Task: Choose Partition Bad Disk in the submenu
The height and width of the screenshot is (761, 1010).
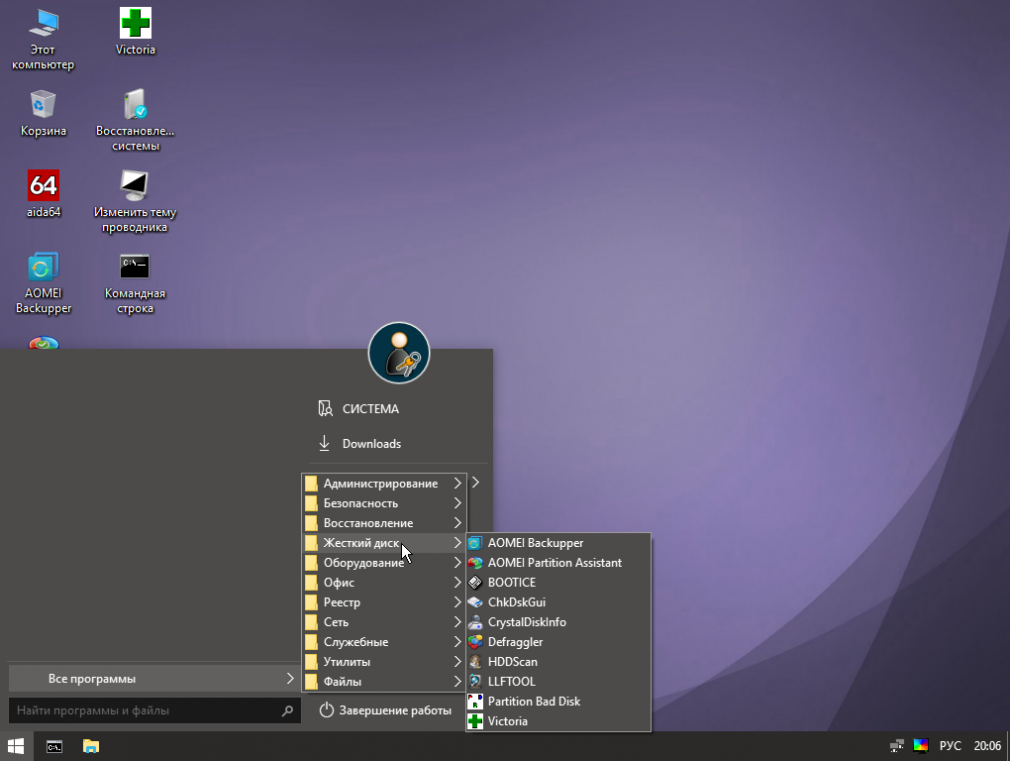Action: 558,702
